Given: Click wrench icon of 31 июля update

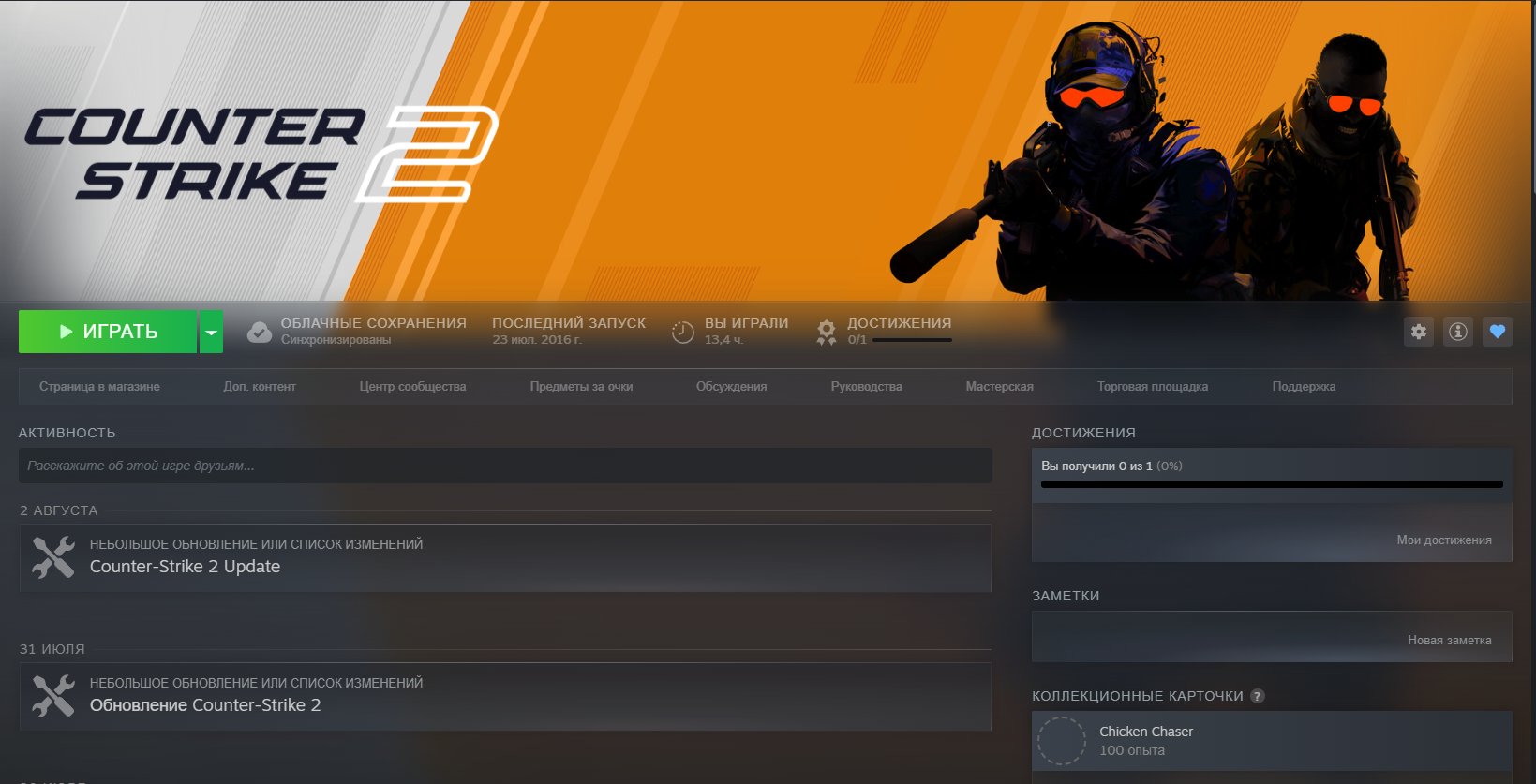Looking at the screenshot, I should (x=53, y=696).
